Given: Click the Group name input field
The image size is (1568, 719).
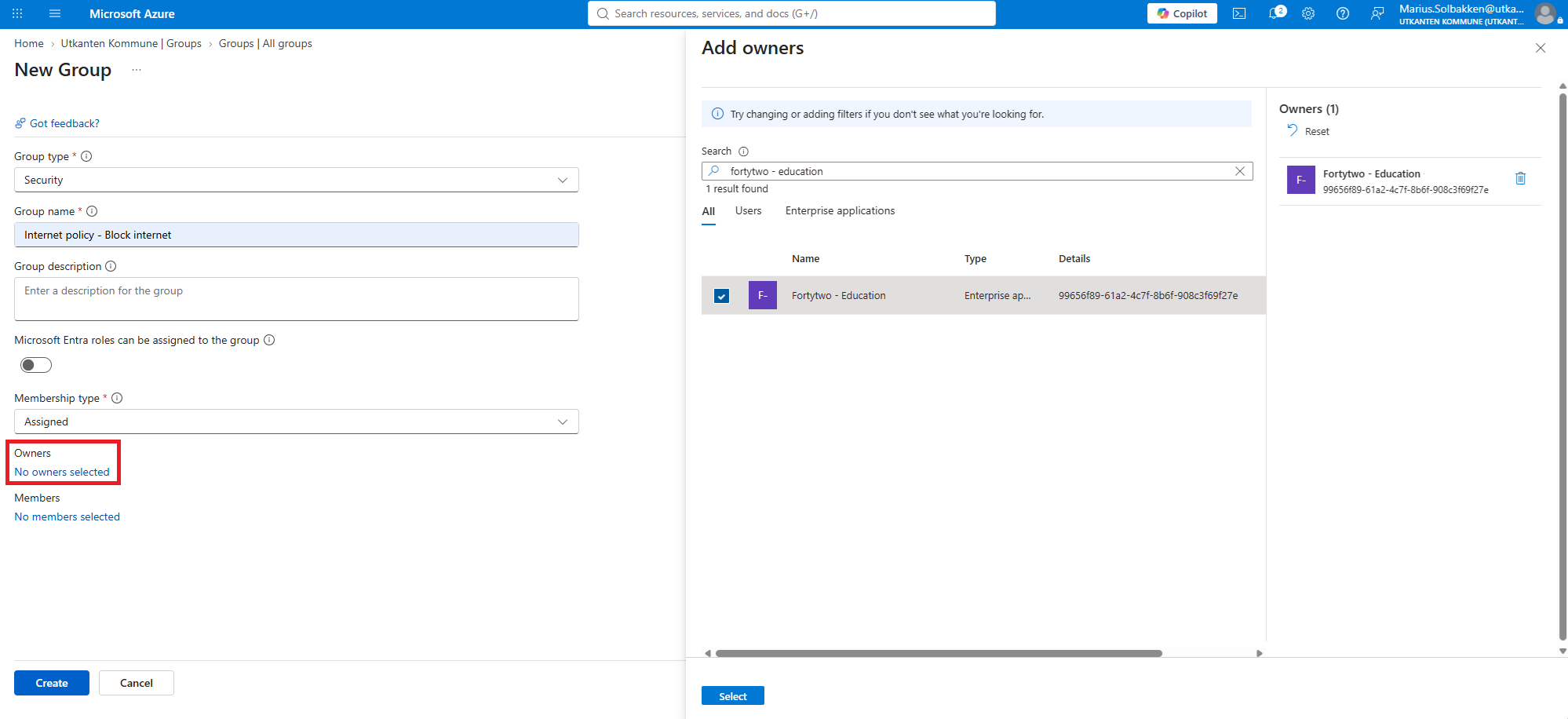Looking at the screenshot, I should [297, 235].
